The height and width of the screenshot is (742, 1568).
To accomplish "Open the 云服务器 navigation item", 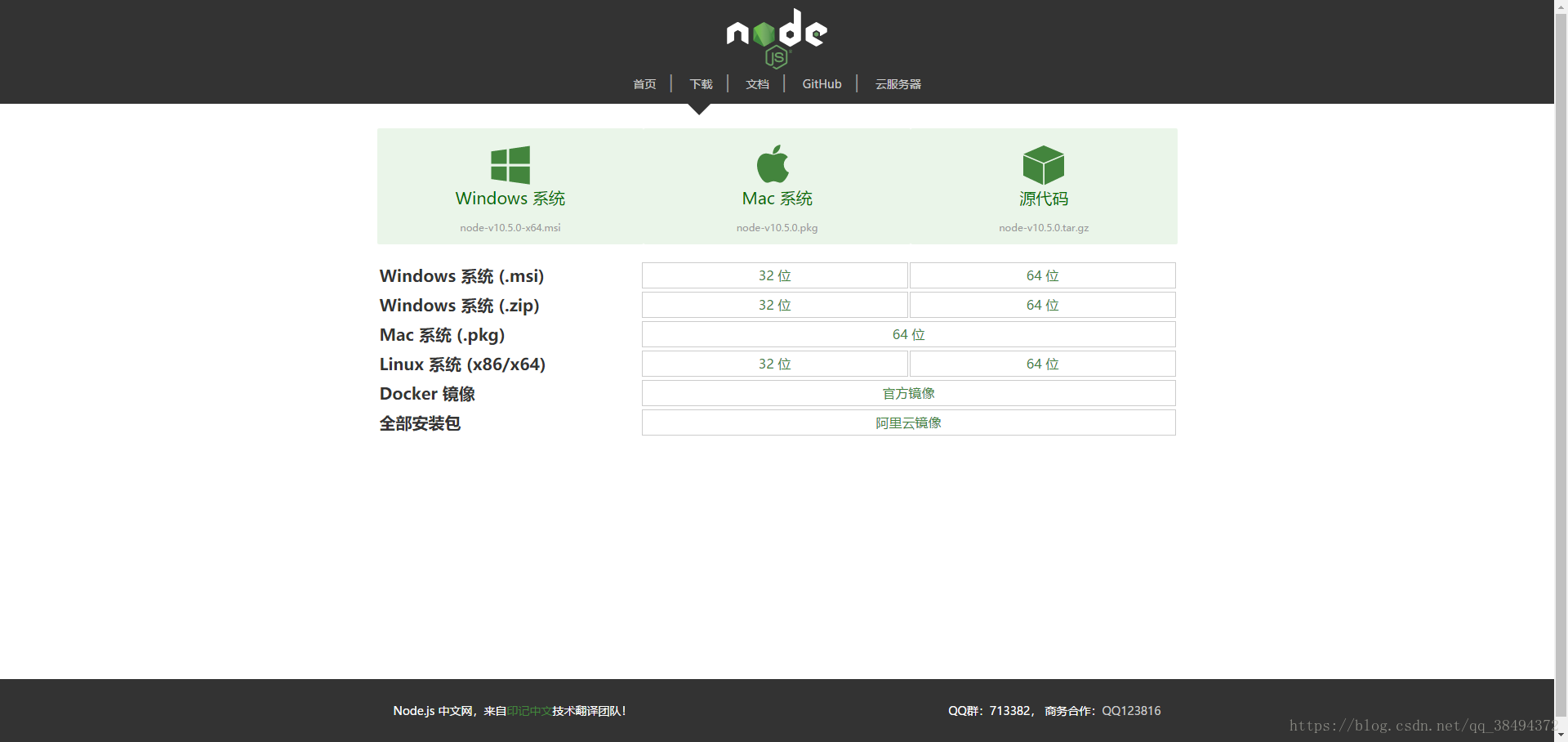I will point(898,84).
